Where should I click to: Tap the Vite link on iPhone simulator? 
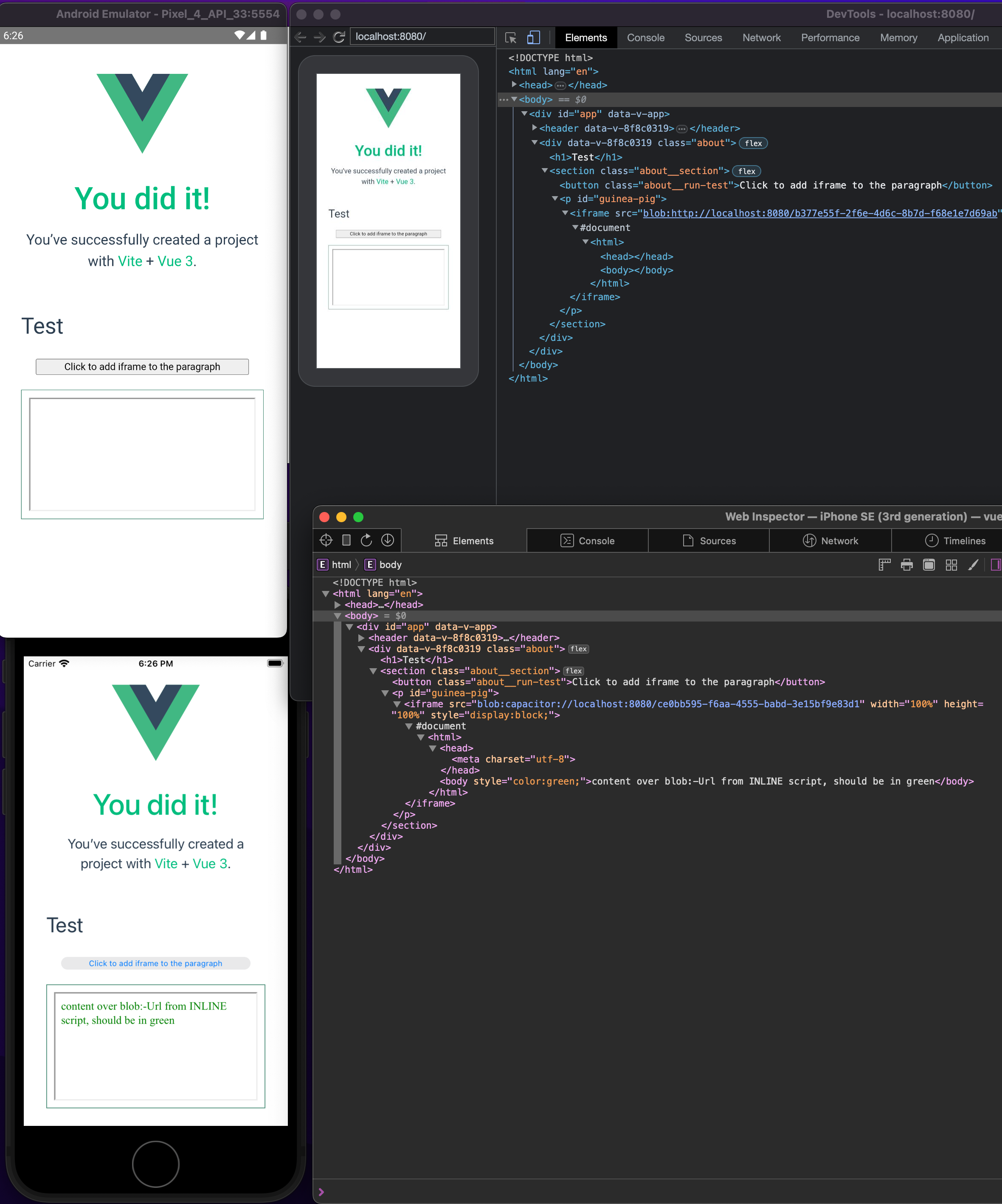coord(166,864)
